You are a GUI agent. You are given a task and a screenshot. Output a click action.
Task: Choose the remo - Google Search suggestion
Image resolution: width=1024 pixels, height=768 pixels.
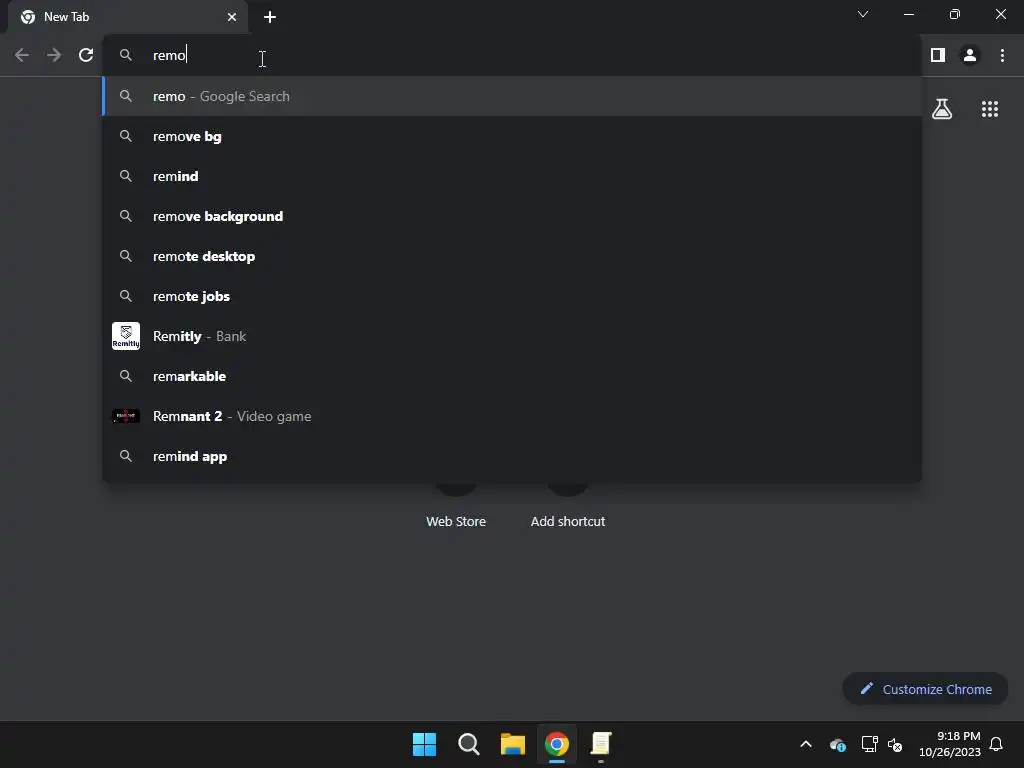(x=512, y=97)
